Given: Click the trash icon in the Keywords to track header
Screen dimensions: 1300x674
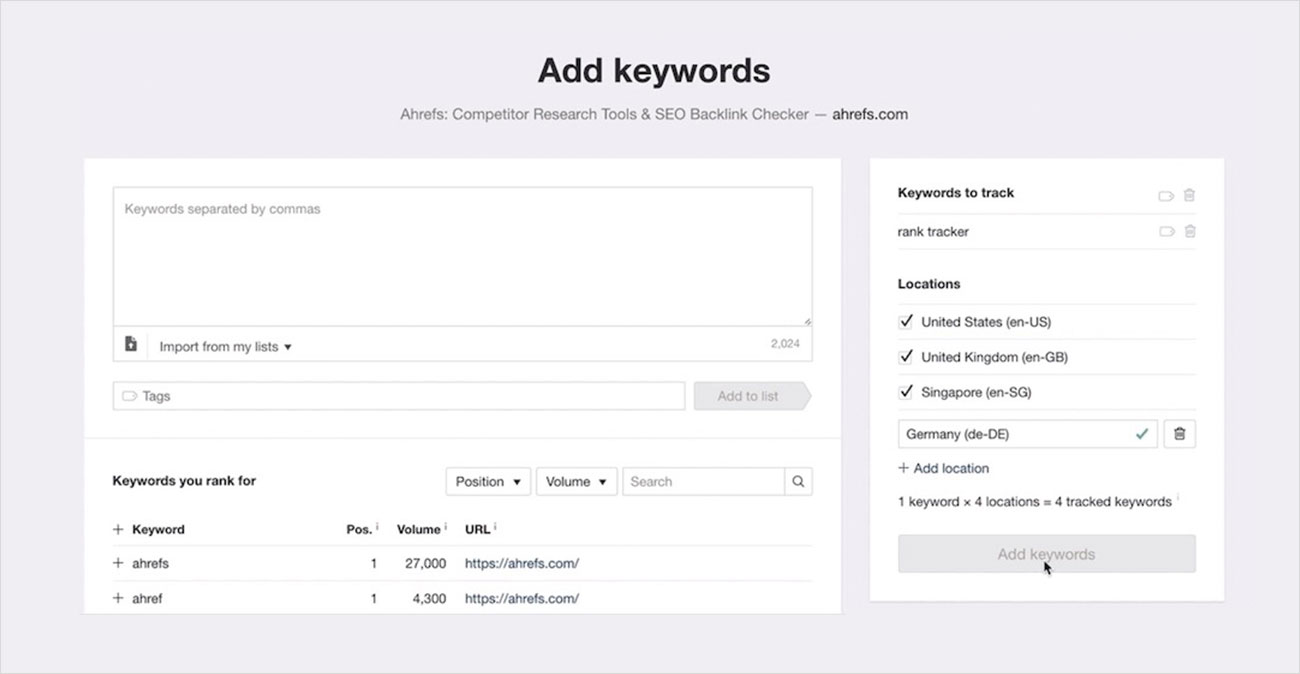Looking at the screenshot, I should (x=1189, y=196).
